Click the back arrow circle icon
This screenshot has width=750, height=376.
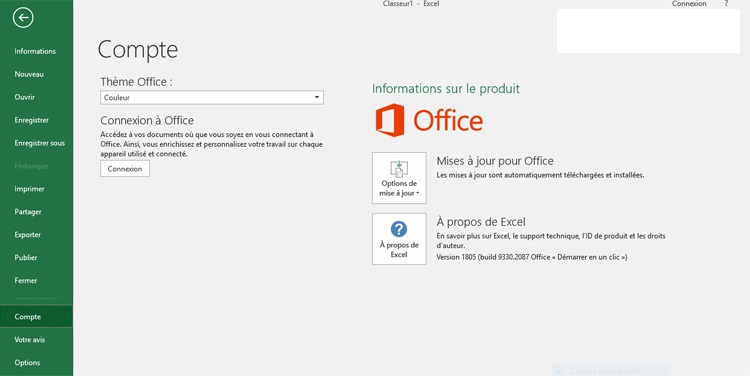pos(23,18)
